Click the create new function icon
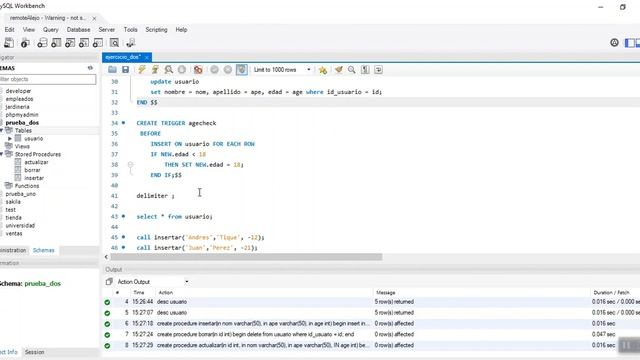 coord(98,43)
